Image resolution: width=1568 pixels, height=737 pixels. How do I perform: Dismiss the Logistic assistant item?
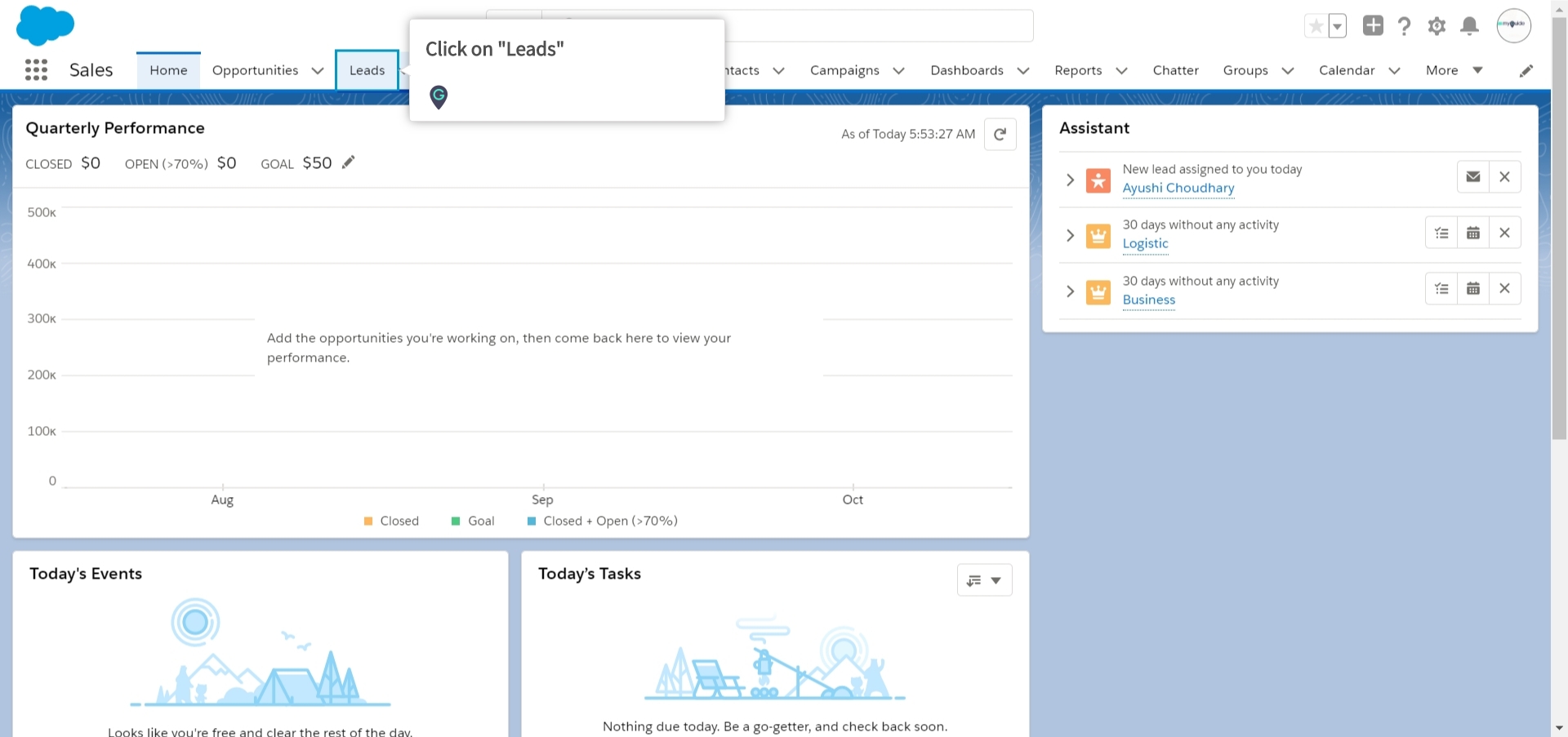click(1504, 233)
